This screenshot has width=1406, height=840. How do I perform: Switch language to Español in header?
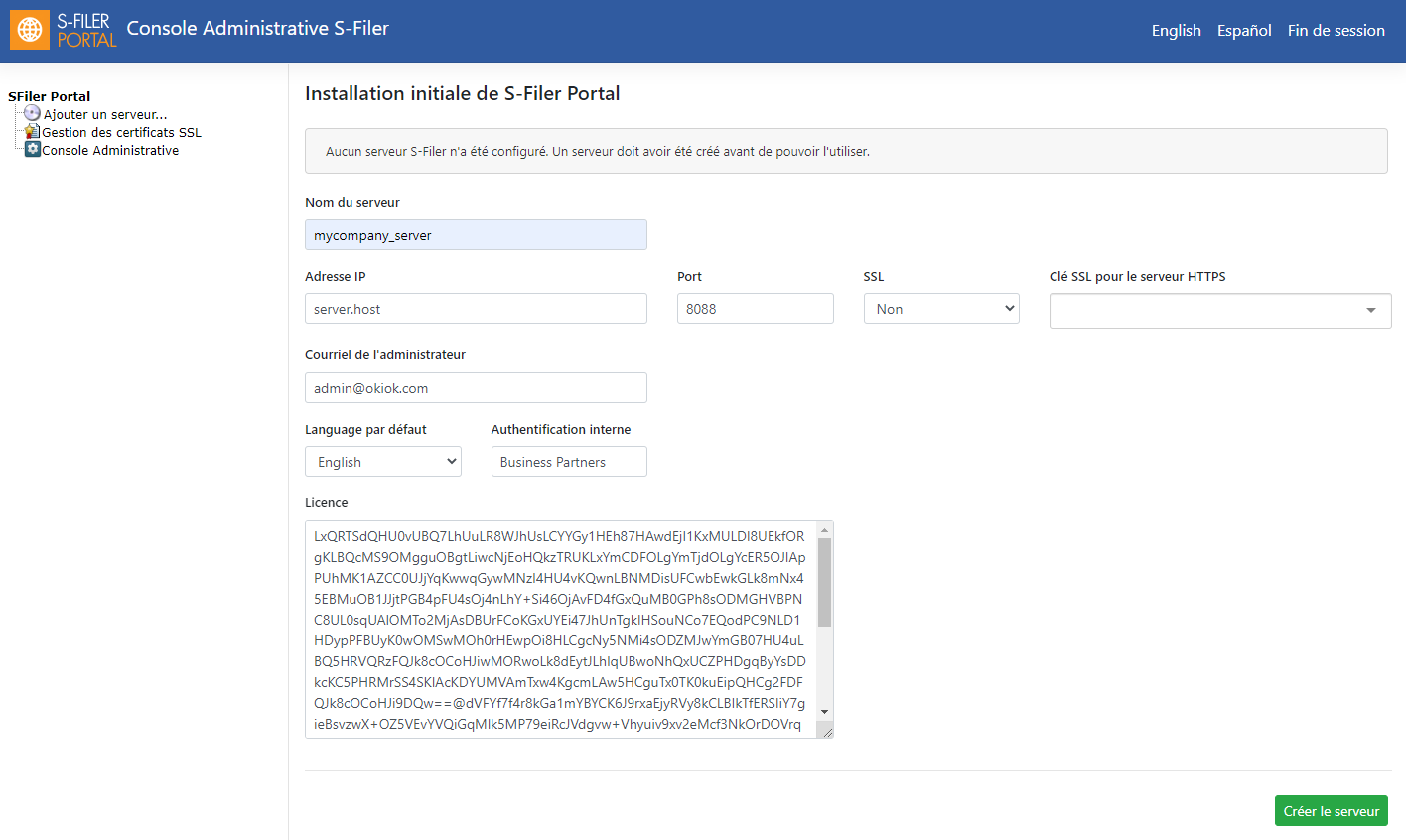[x=1244, y=30]
